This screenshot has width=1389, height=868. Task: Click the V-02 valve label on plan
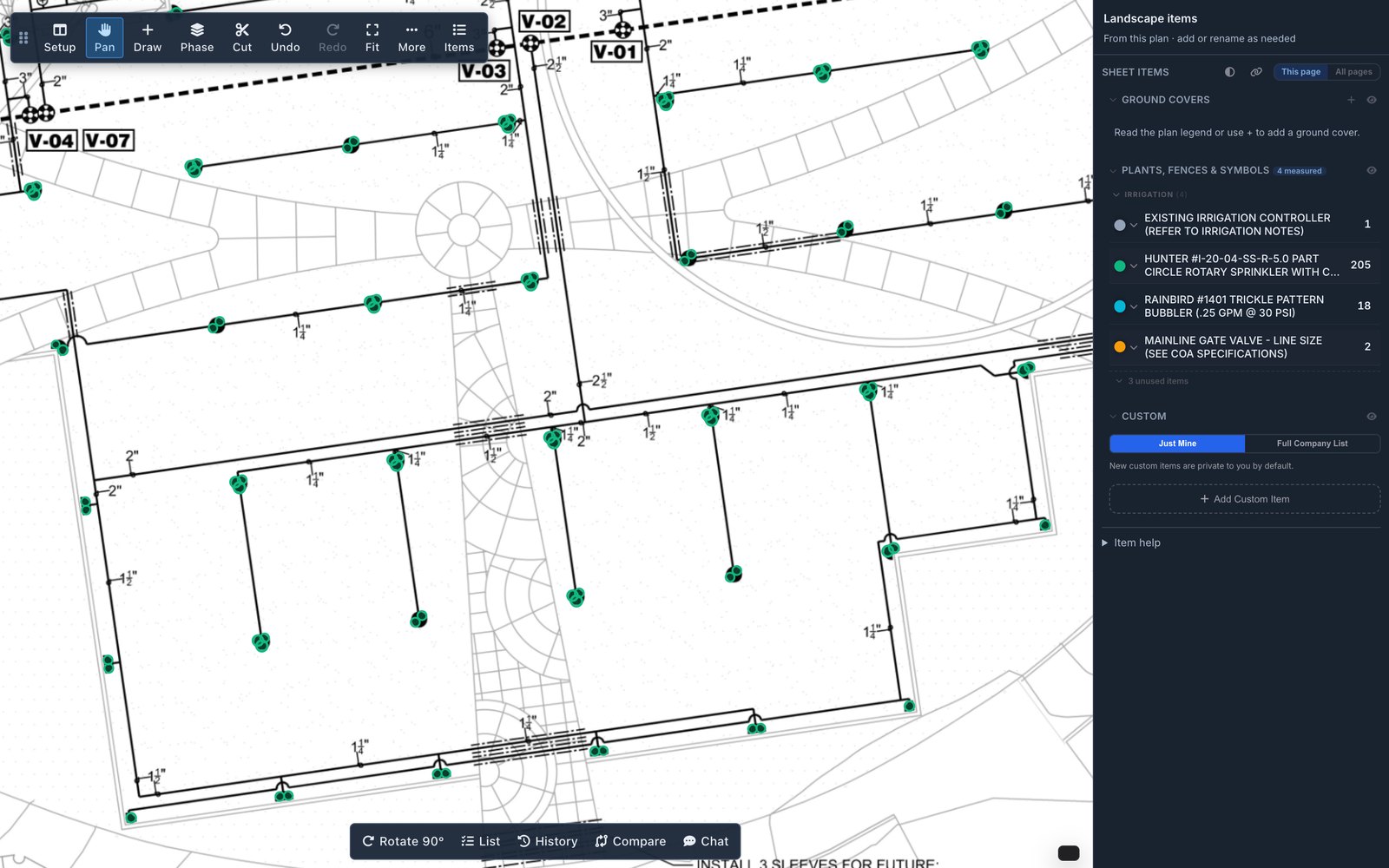[543, 21]
